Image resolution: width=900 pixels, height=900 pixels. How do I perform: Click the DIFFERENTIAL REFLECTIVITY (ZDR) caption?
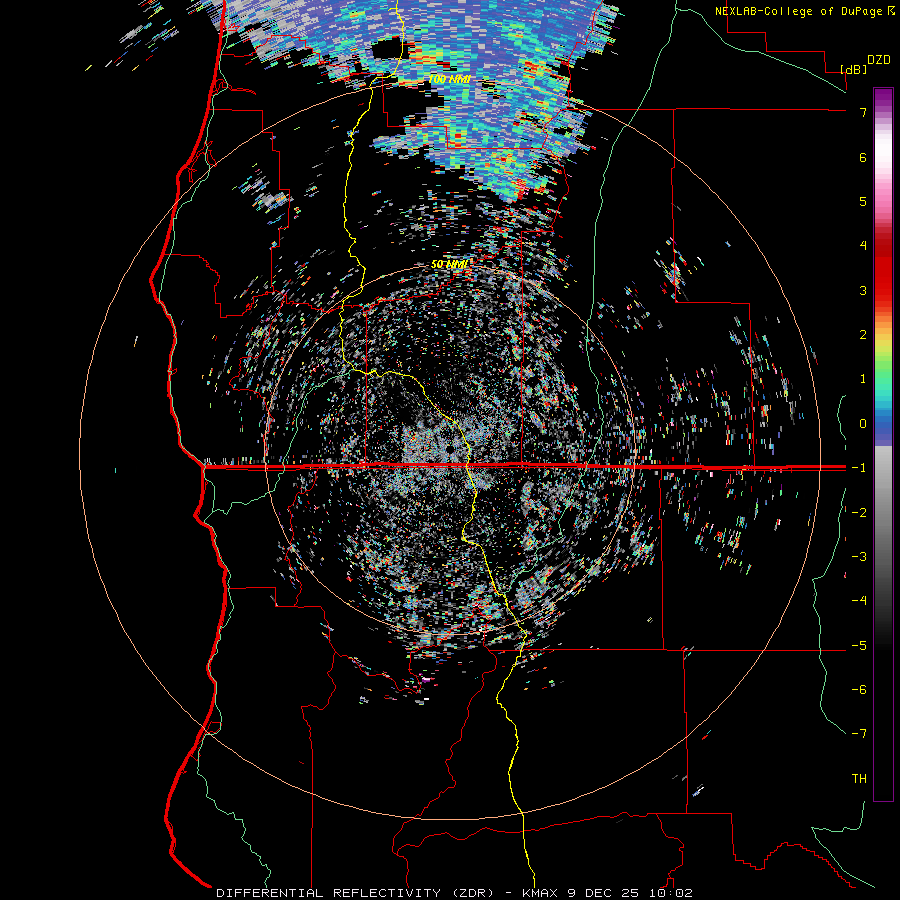(x=355, y=893)
